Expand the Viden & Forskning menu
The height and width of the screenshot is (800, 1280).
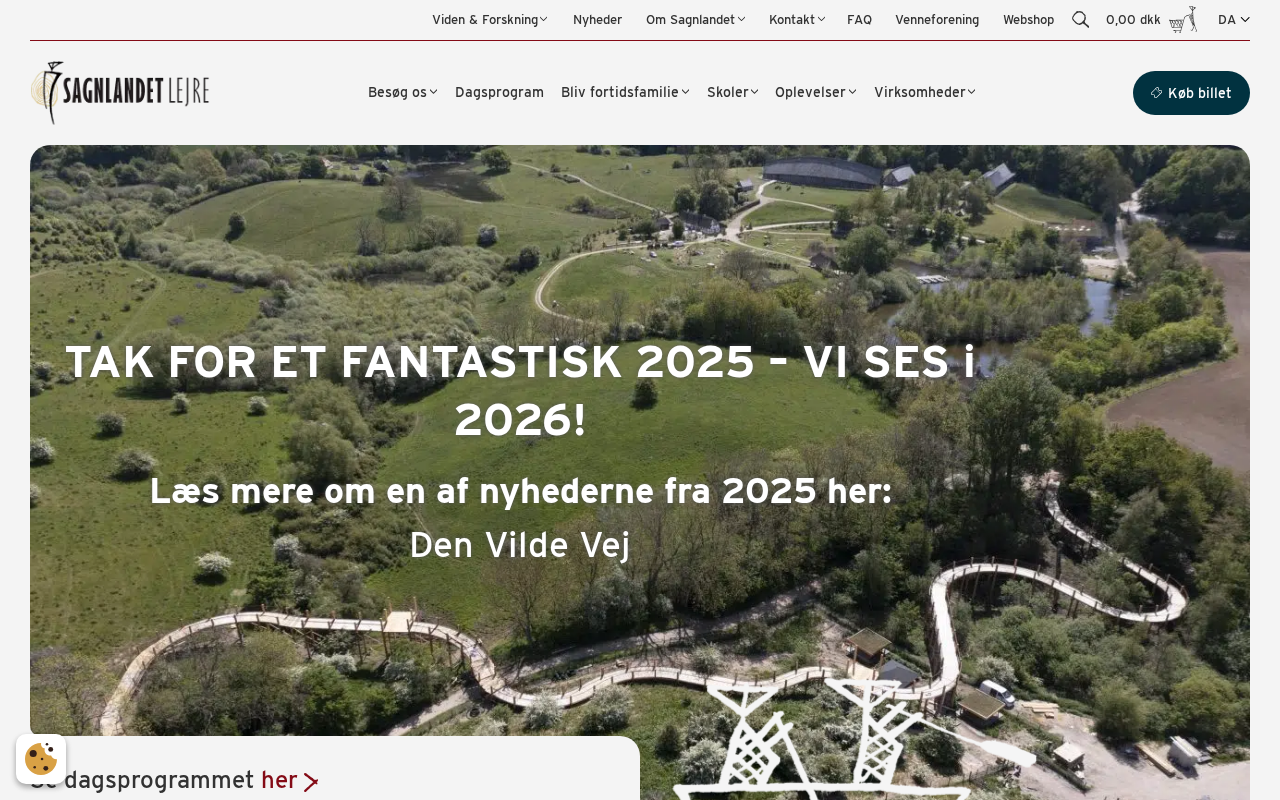pos(490,19)
